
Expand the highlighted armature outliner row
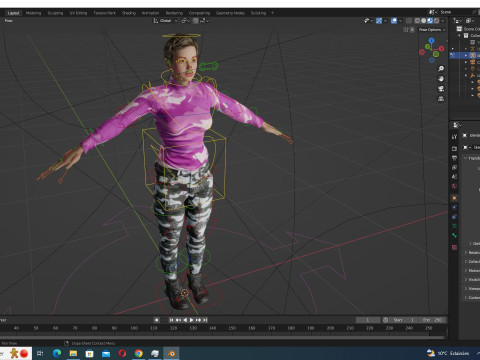466,55
